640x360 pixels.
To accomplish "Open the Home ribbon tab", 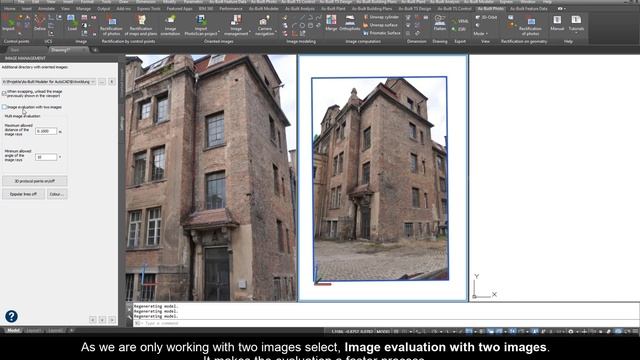I will click(9, 9).
